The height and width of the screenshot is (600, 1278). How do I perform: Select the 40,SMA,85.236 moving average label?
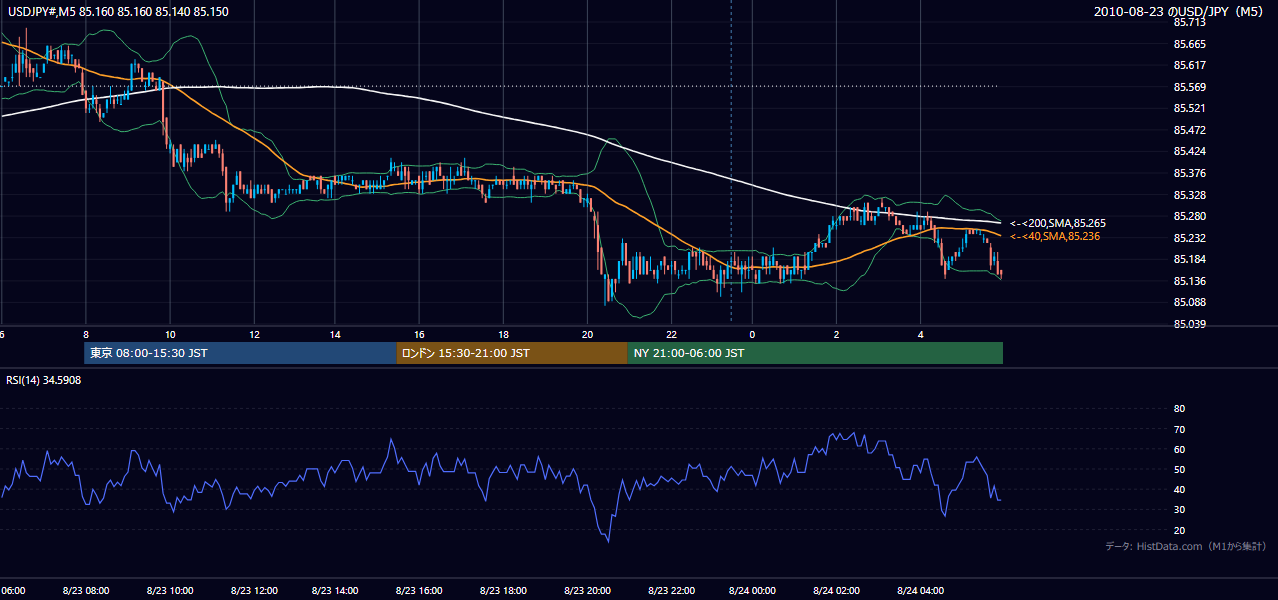click(x=1054, y=236)
